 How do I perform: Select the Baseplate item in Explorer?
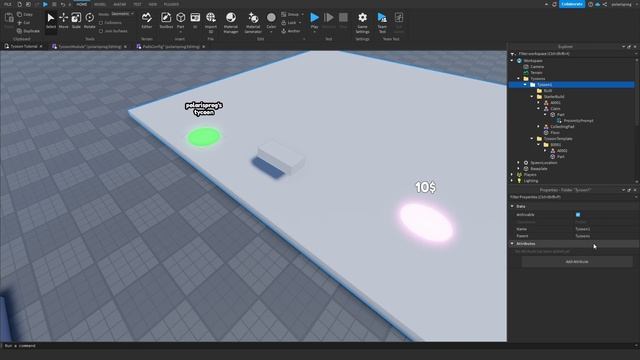tap(539, 169)
